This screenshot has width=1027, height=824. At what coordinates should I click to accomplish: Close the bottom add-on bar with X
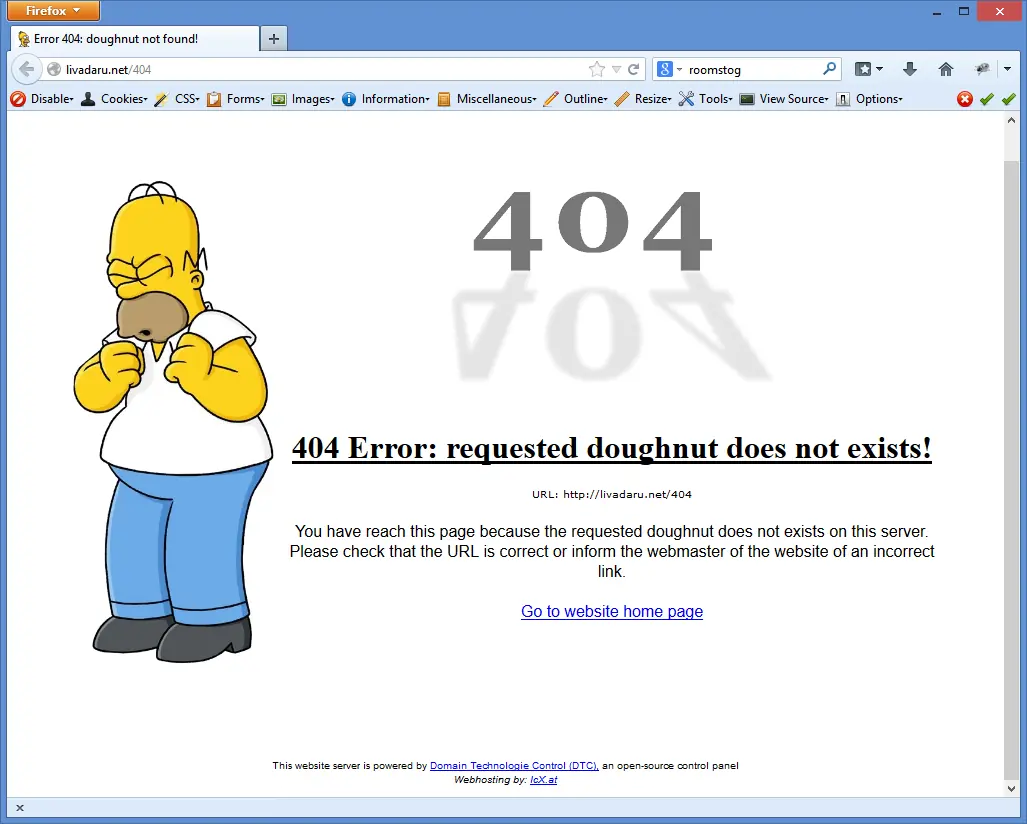(20, 808)
